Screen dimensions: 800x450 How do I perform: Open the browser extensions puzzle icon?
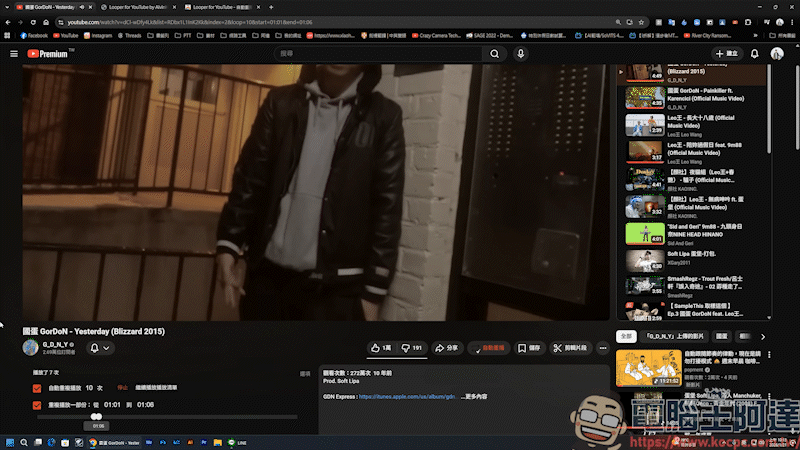(748, 22)
